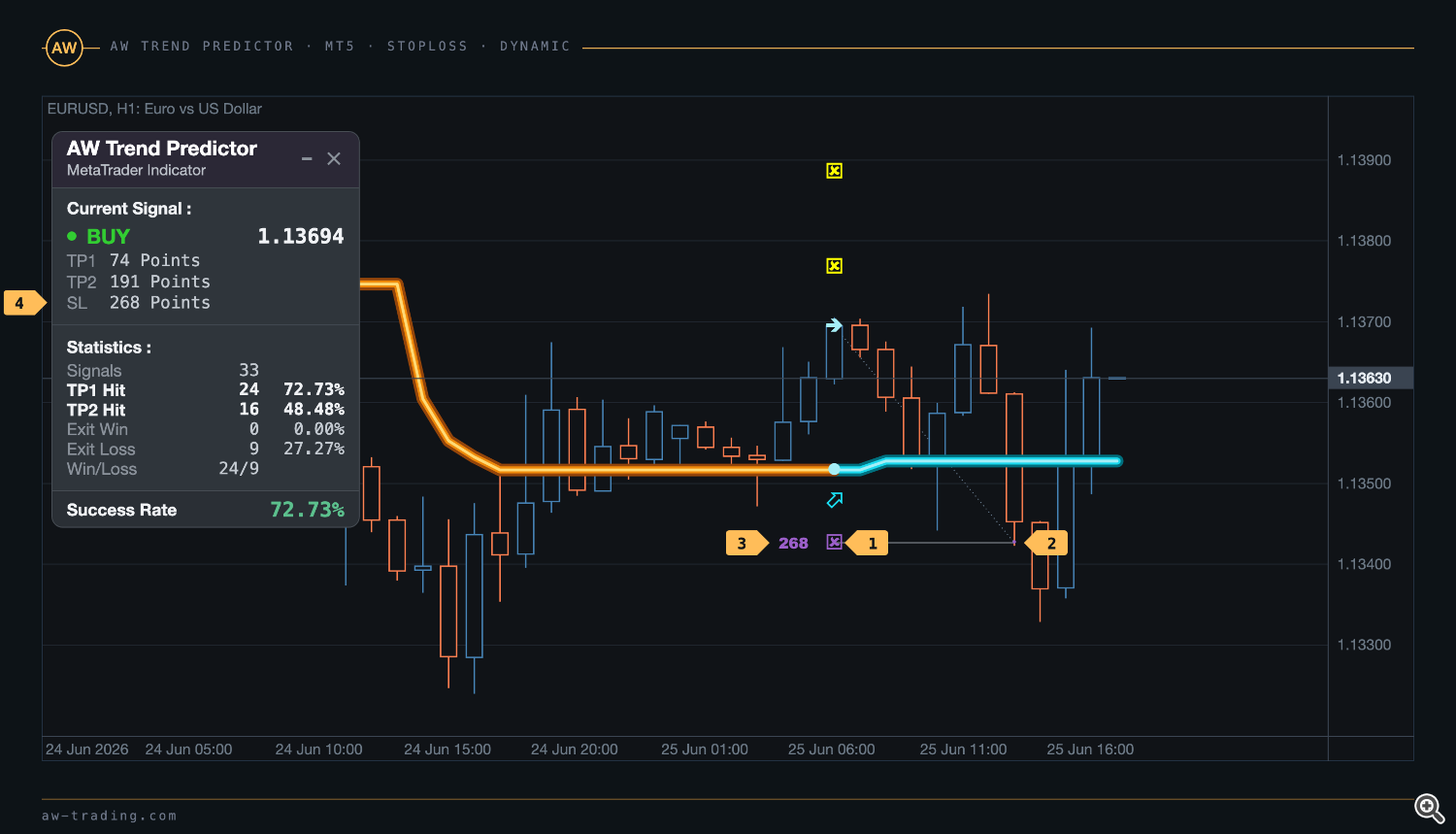Click the green dot beside BUY signal
Image resolution: width=1456 pixels, height=834 pixels.
click(x=72, y=236)
